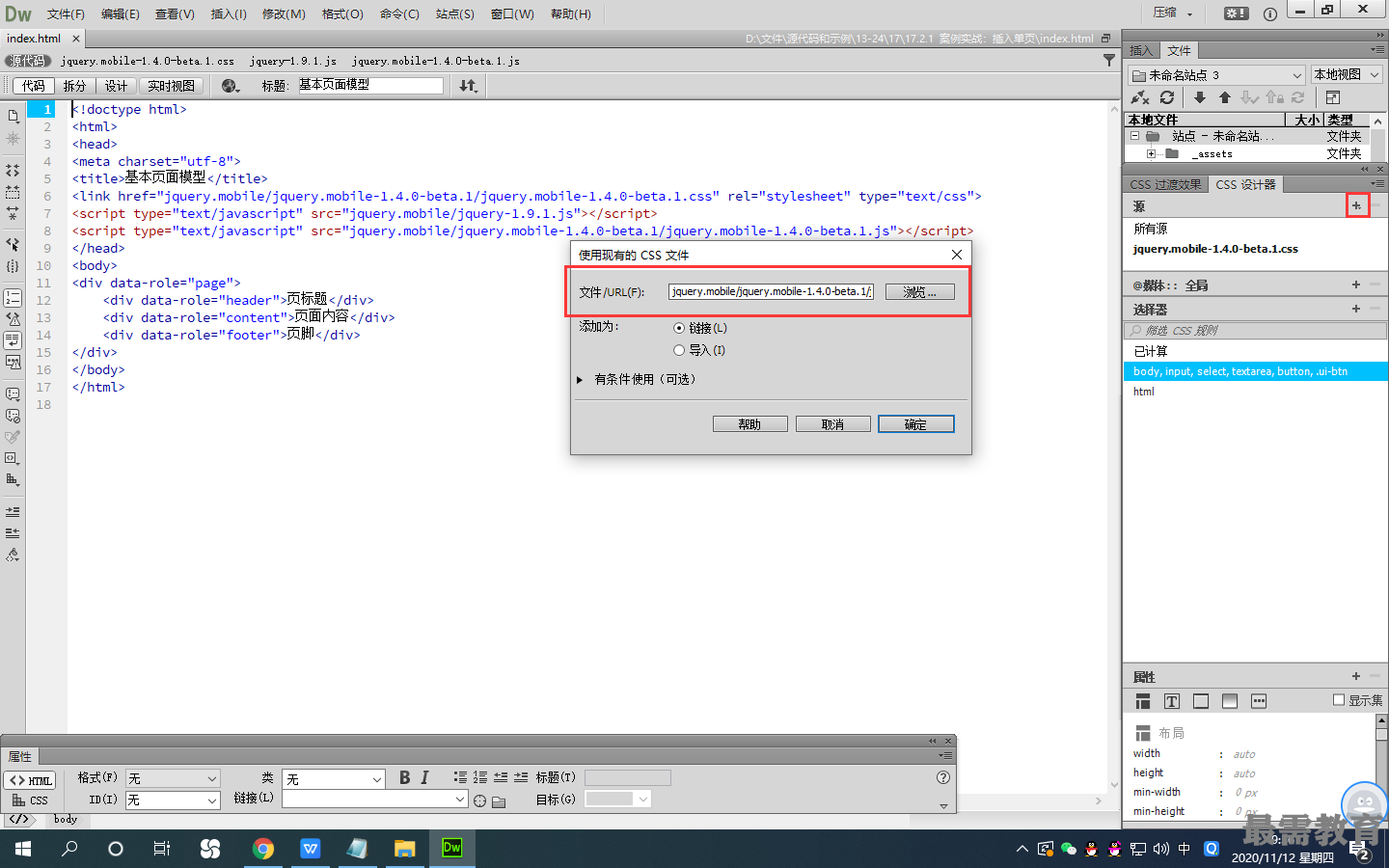Screen dimensions: 1389x868
Task: Apply ordered list via the numbered list icon
Action: pyautogui.click(x=480, y=777)
